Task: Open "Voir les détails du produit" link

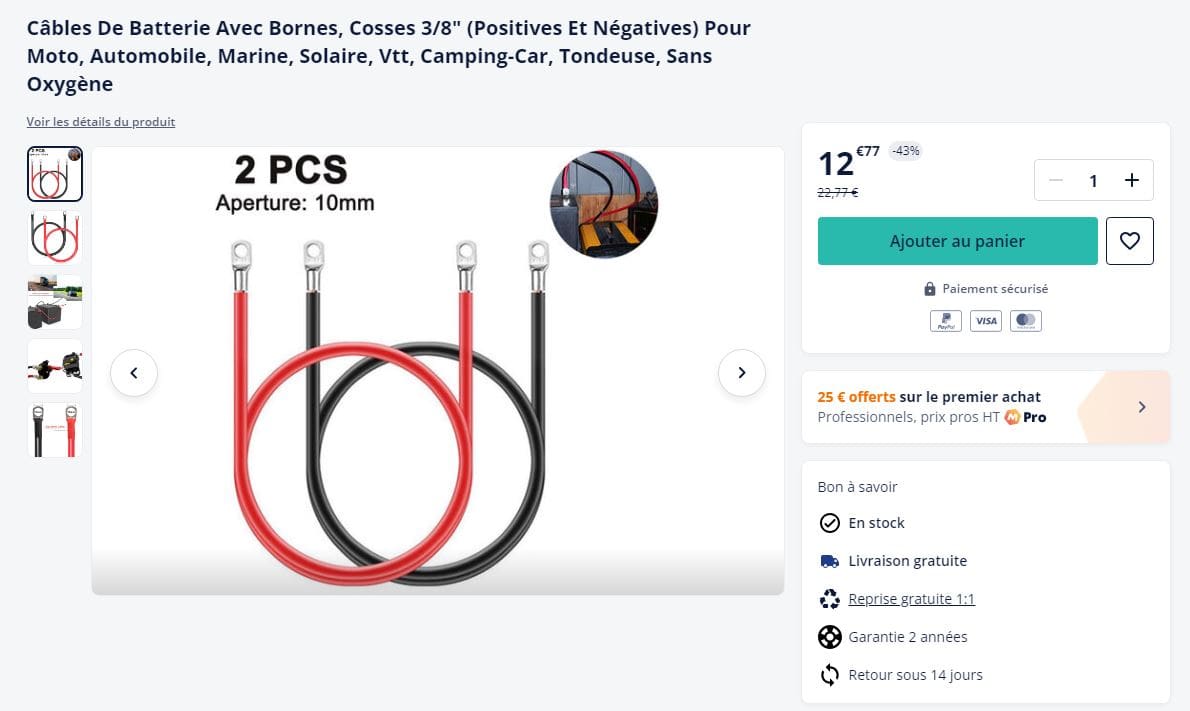Action: (x=101, y=122)
